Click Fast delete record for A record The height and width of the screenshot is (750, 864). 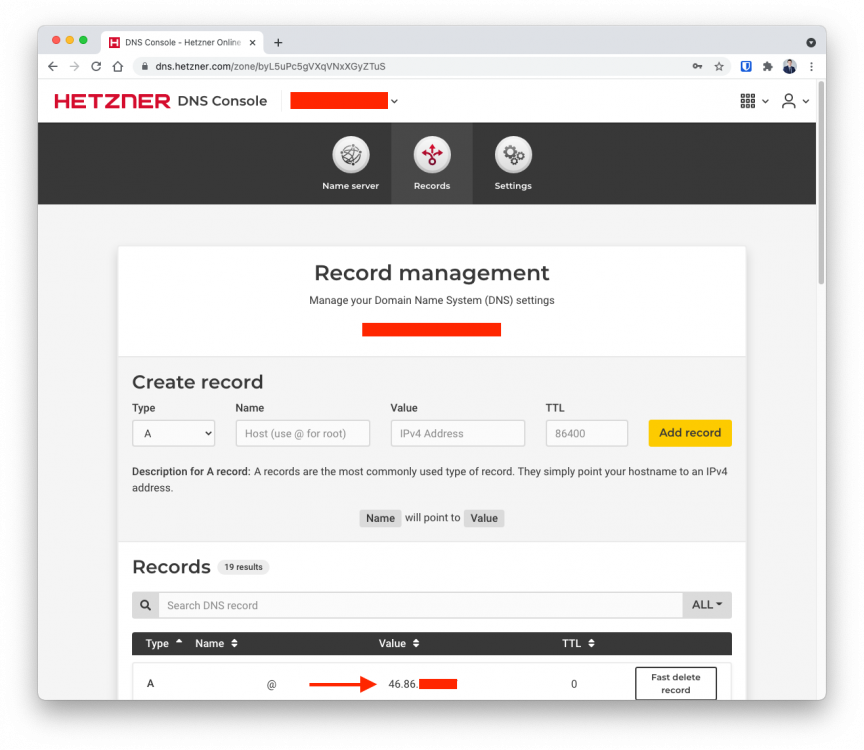coord(676,683)
